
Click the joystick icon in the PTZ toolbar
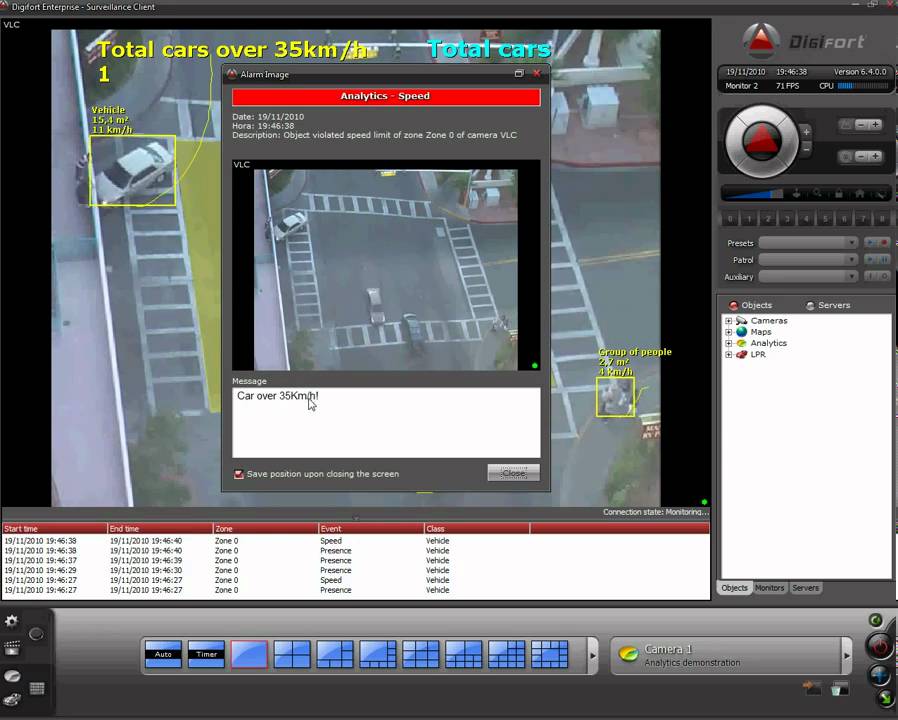point(796,194)
